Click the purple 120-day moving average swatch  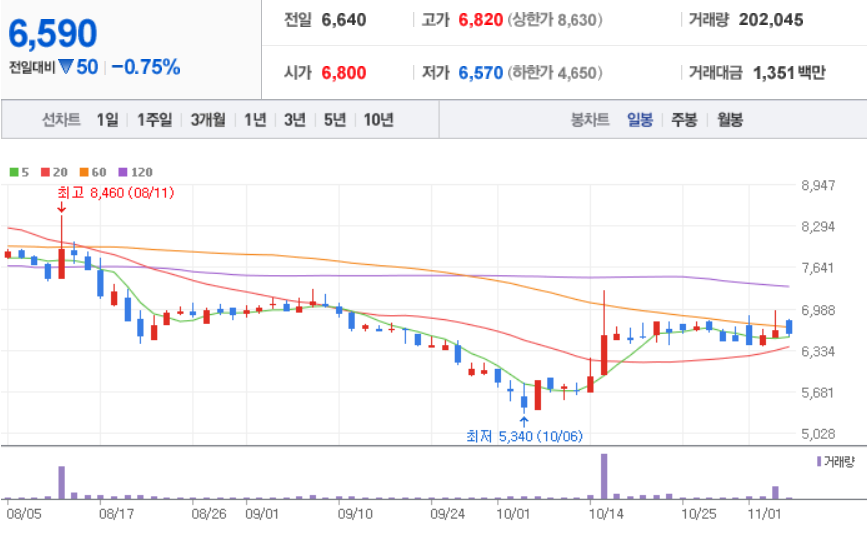123,172
